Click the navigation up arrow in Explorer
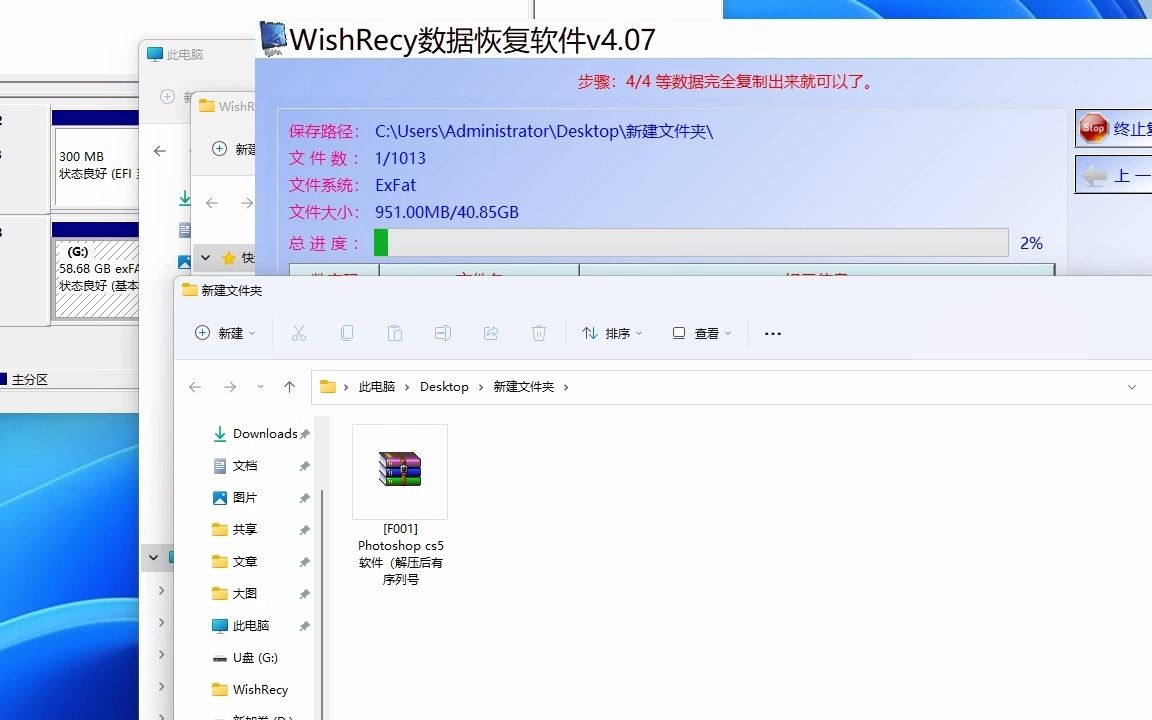The image size is (1152, 720). [x=288, y=386]
